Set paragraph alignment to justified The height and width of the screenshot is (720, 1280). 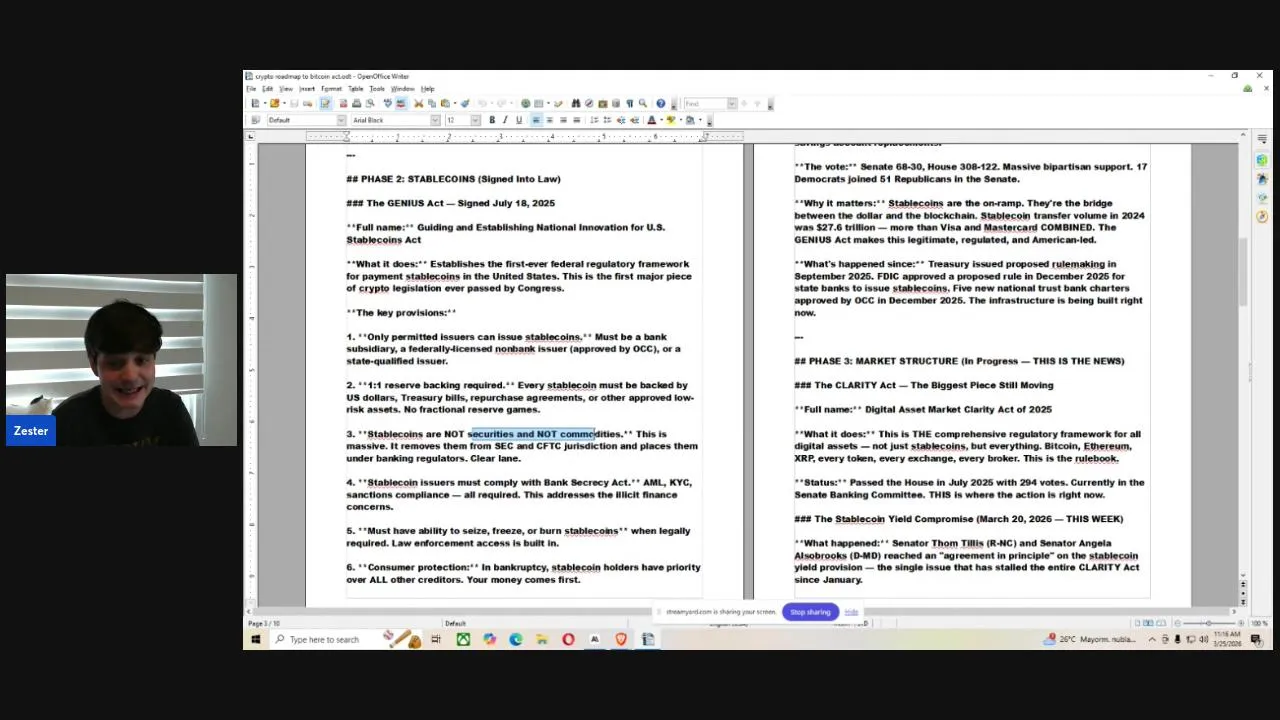577,120
